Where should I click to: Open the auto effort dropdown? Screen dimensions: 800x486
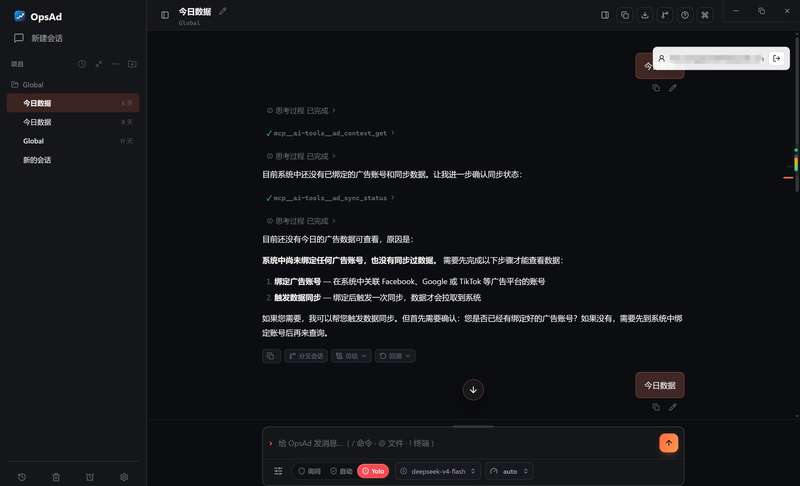coord(509,471)
